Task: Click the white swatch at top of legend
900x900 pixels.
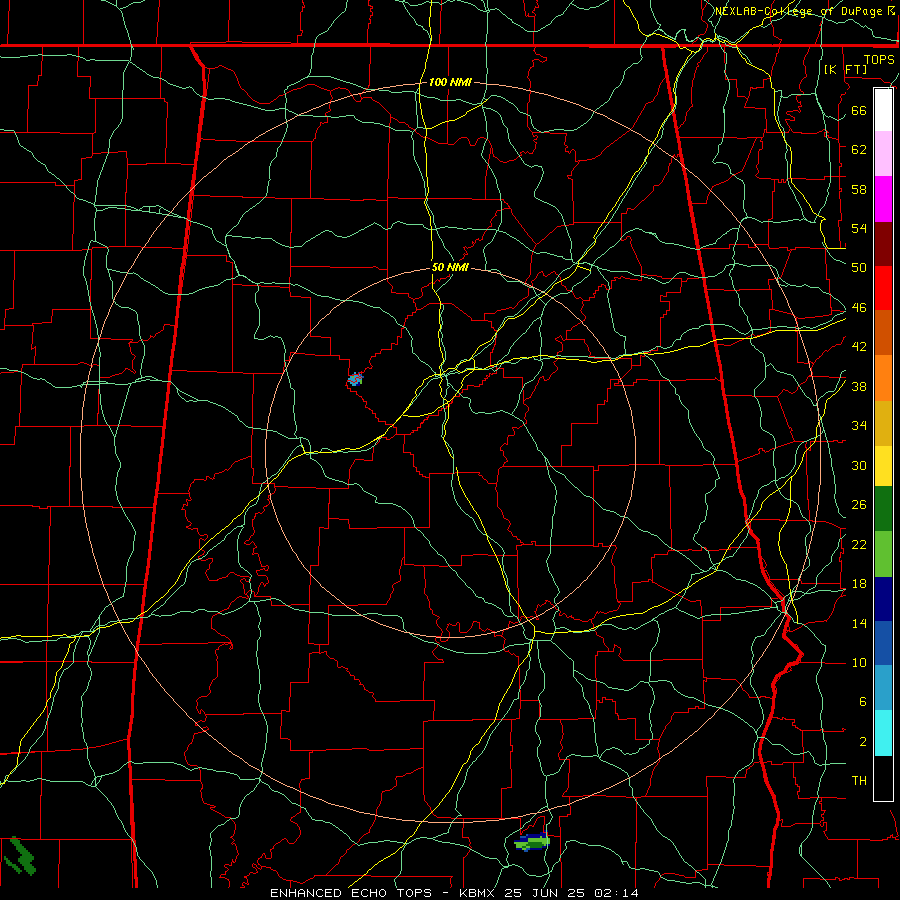Action: (x=883, y=110)
